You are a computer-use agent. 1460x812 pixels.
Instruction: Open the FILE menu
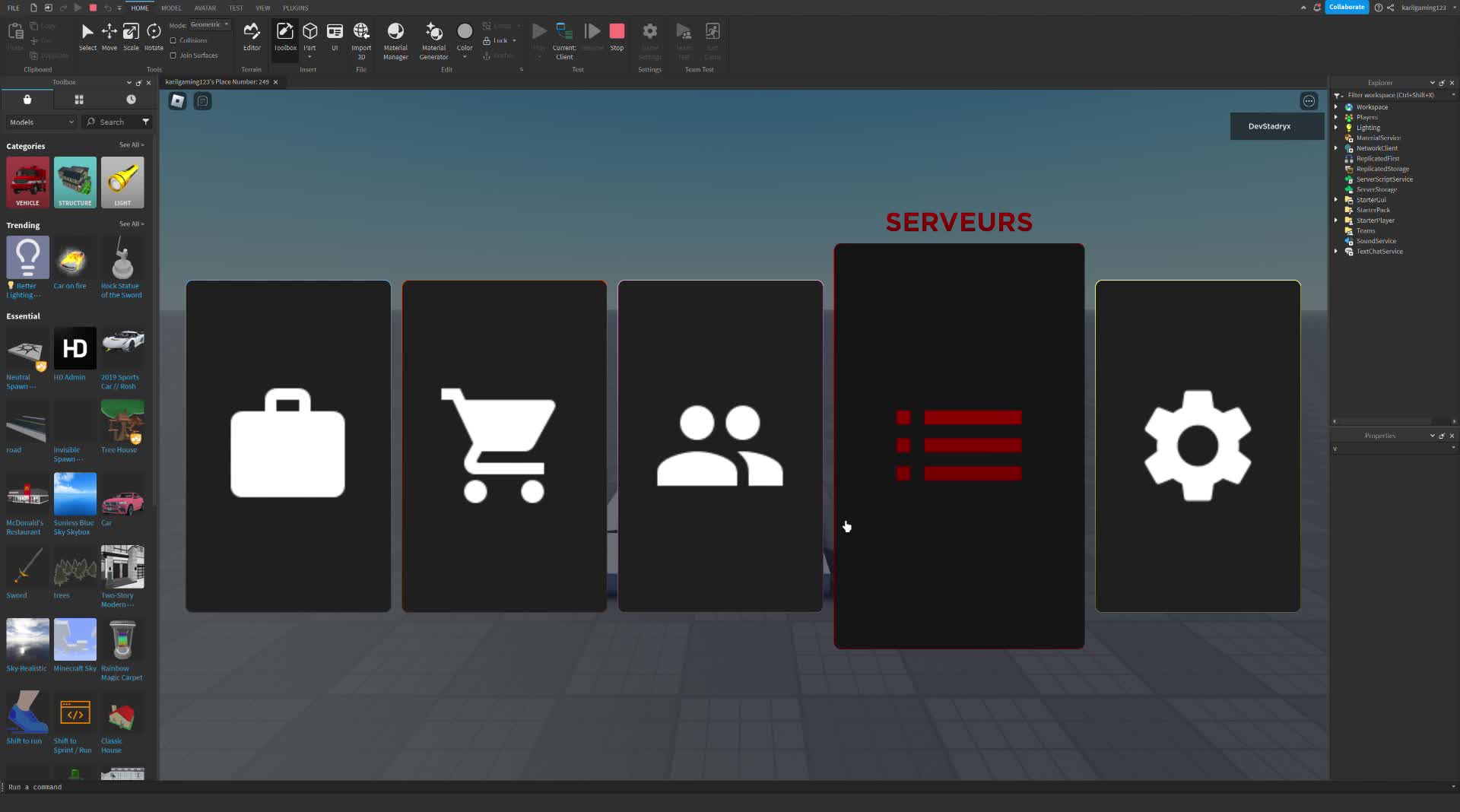(x=13, y=8)
